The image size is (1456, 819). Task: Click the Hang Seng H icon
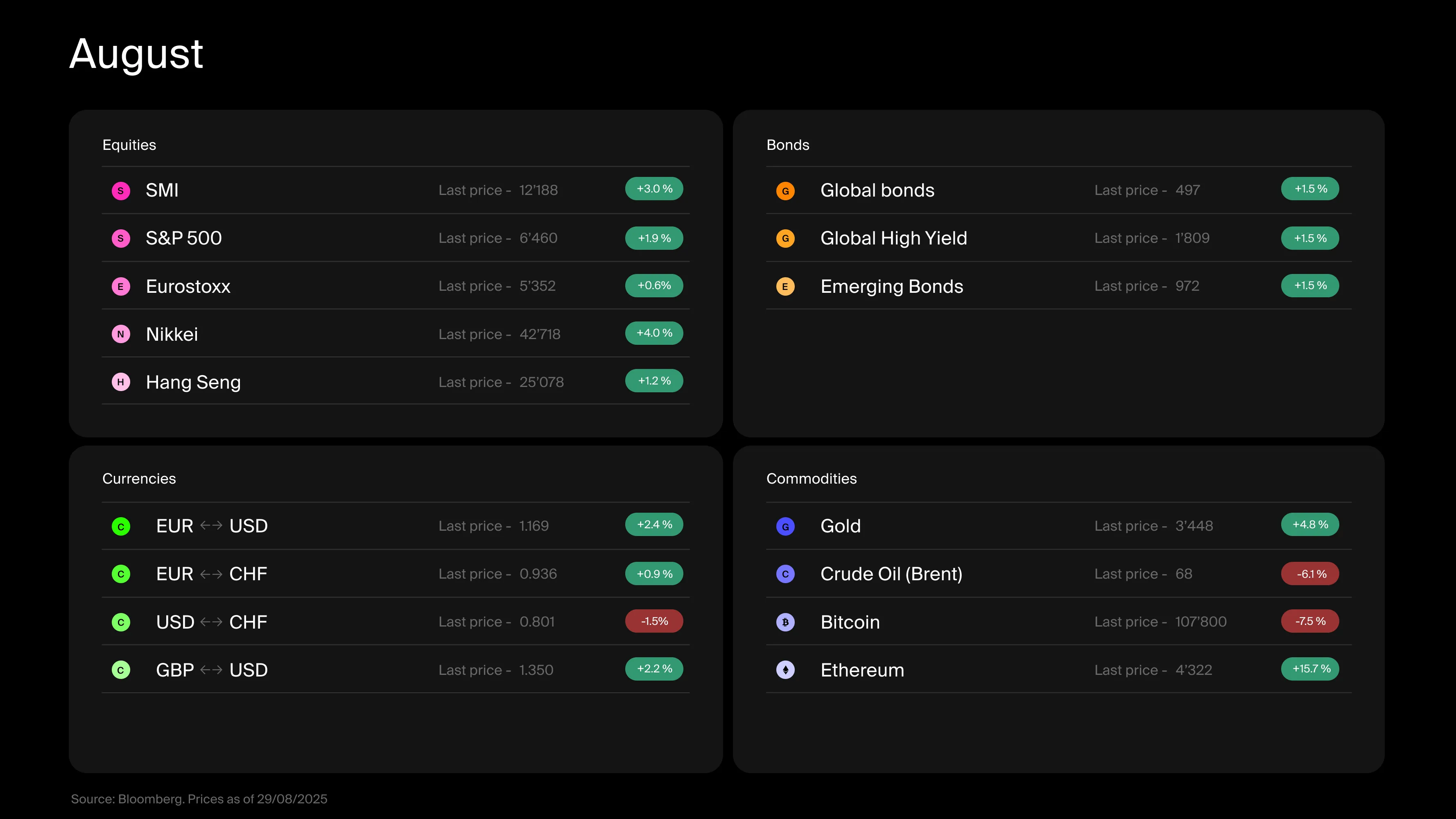tap(120, 382)
